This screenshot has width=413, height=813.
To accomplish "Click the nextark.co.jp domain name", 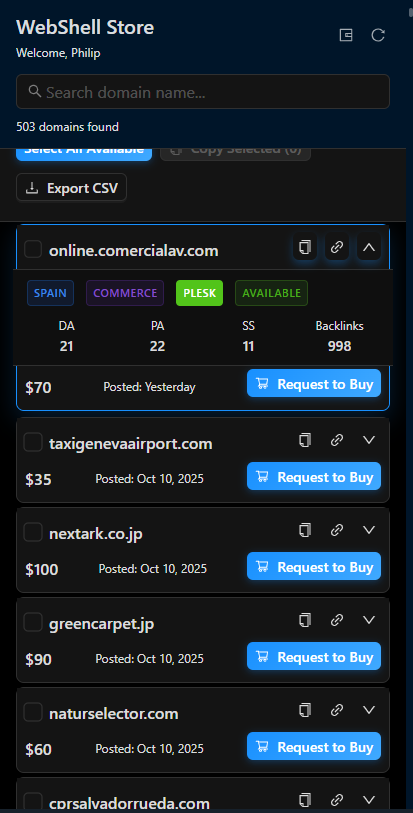I will 96,534.
